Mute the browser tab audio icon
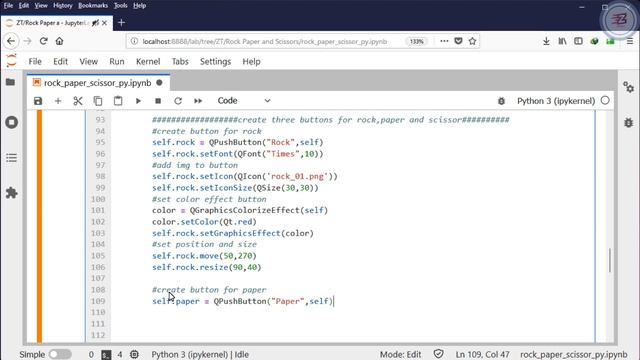Screen dimensions: 640x360 (x=95, y=23)
